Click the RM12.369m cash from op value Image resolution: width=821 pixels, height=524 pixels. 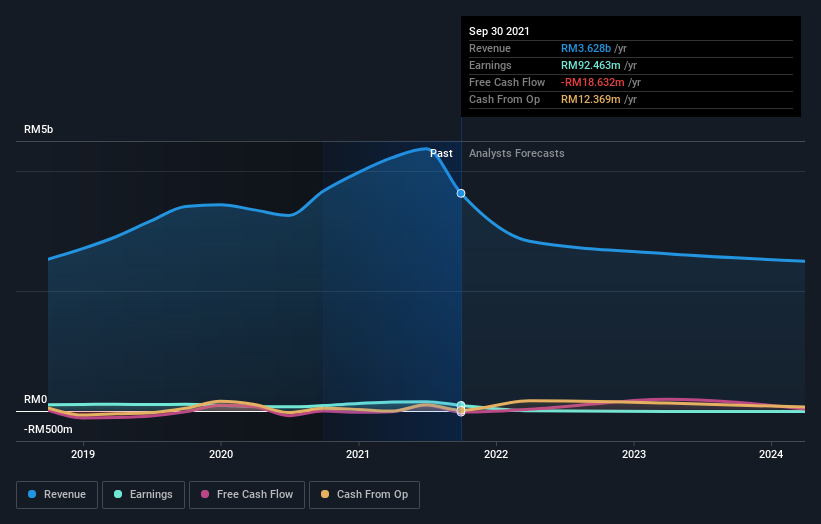pos(591,99)
